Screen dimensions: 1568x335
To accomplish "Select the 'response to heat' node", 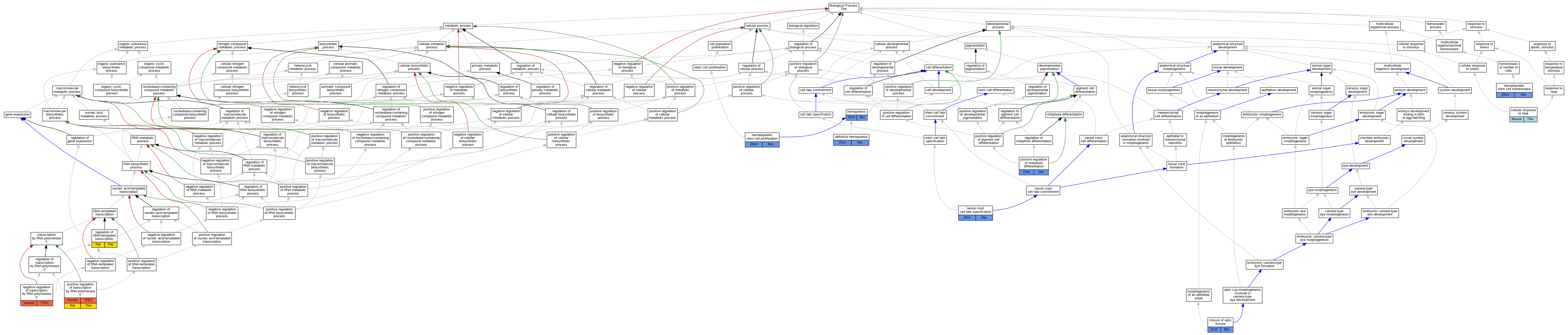I will click(x=1553, y=90).
